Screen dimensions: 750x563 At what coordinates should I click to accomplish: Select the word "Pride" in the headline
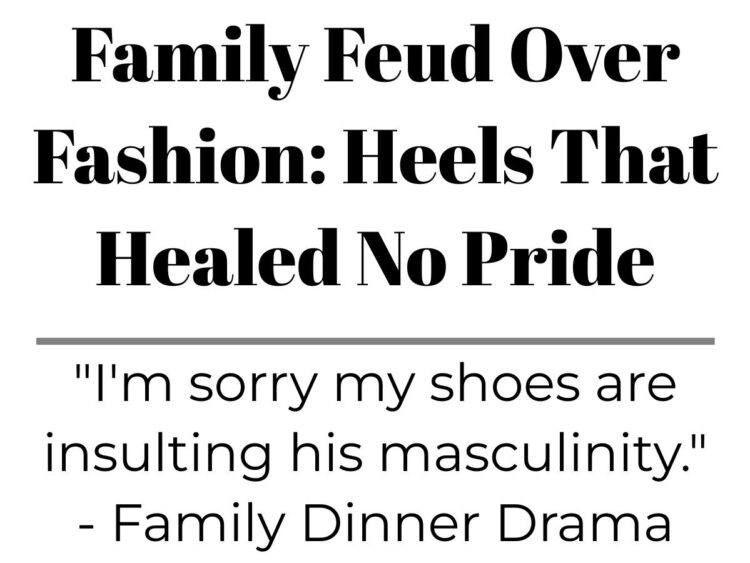558,257
